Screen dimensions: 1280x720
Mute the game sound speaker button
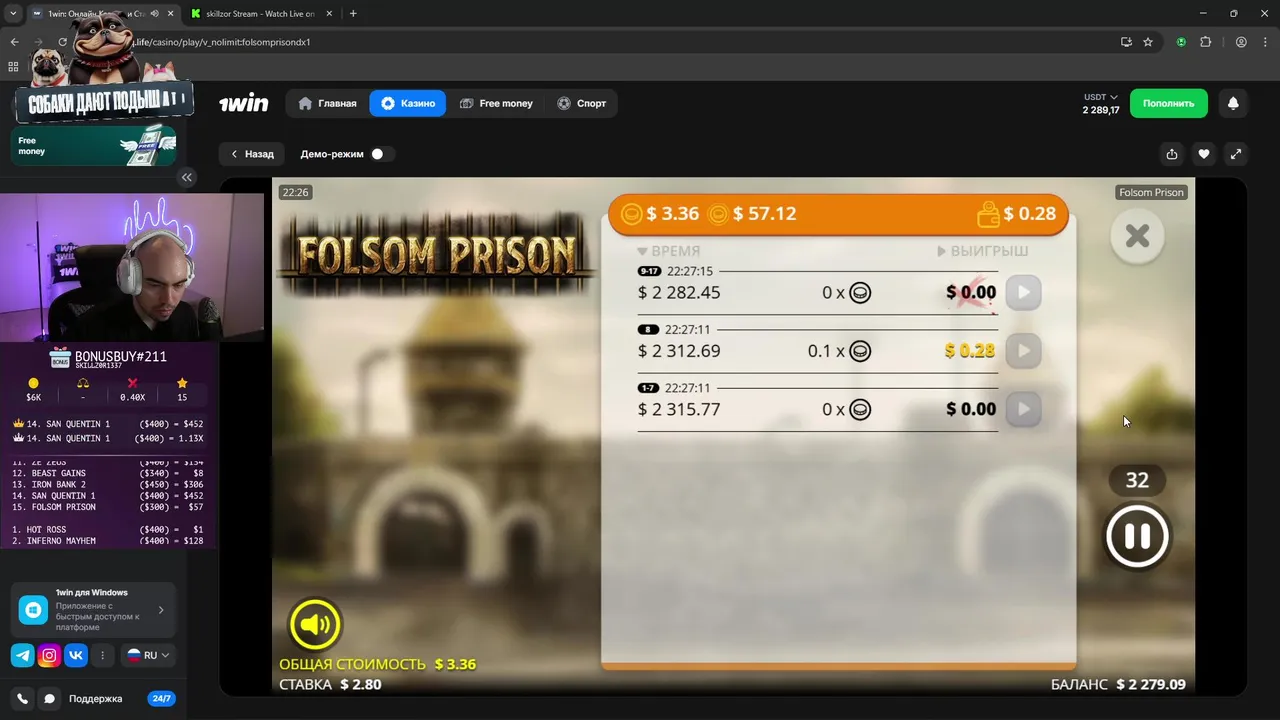[315, 625]
